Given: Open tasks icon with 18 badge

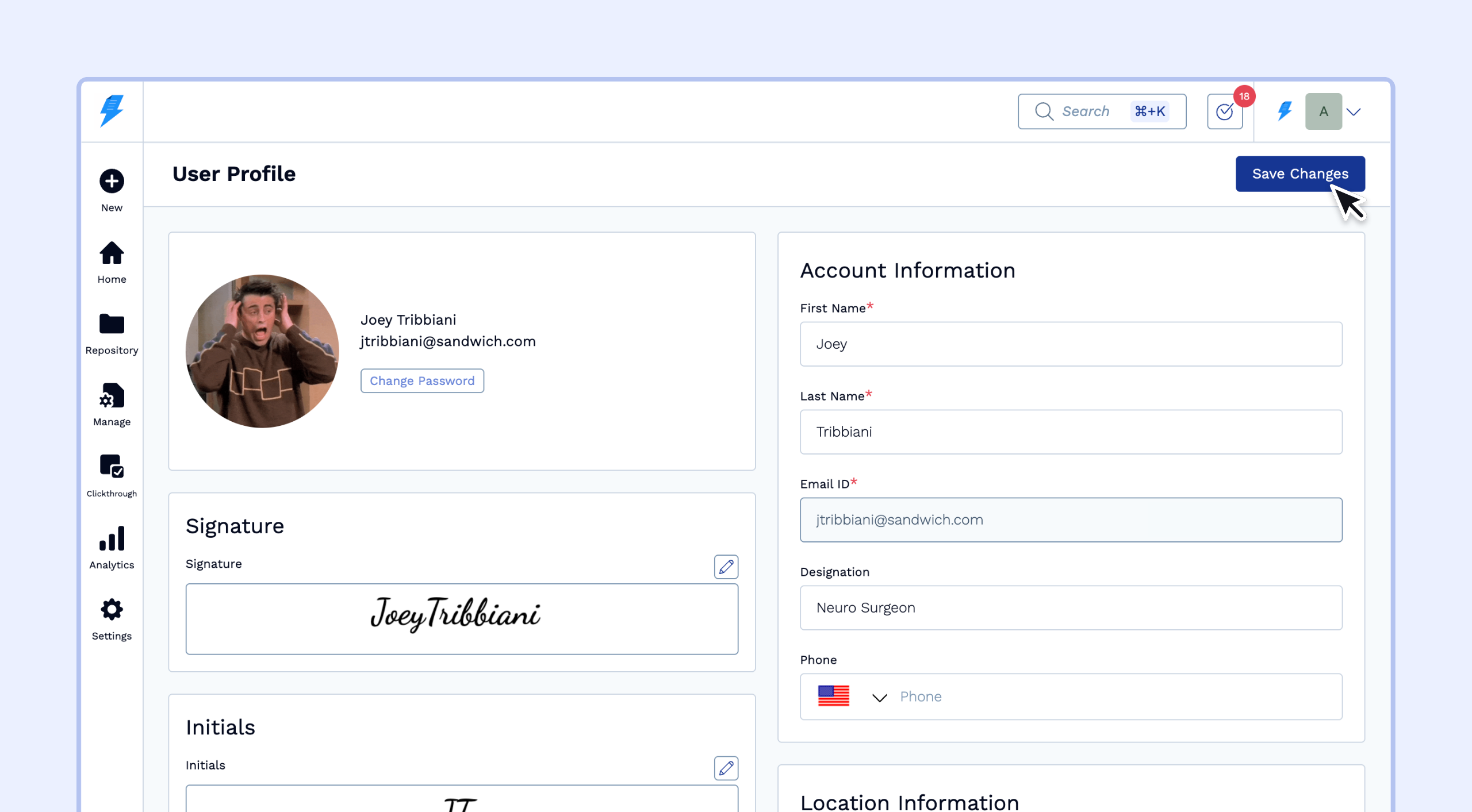Looking at the screenshot, I should pyautogui.click(x=1225, y=111).
